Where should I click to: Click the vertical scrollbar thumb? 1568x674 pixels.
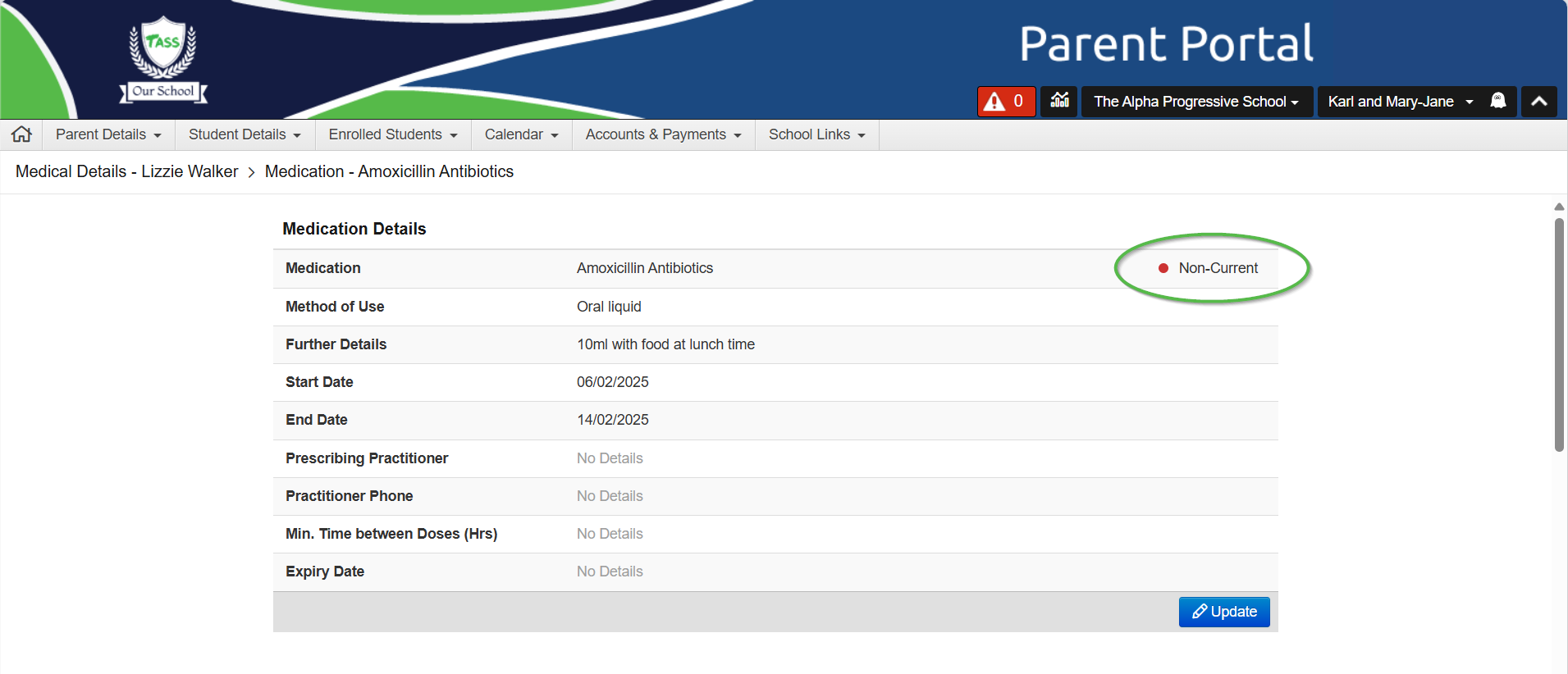click(1559, 334)
